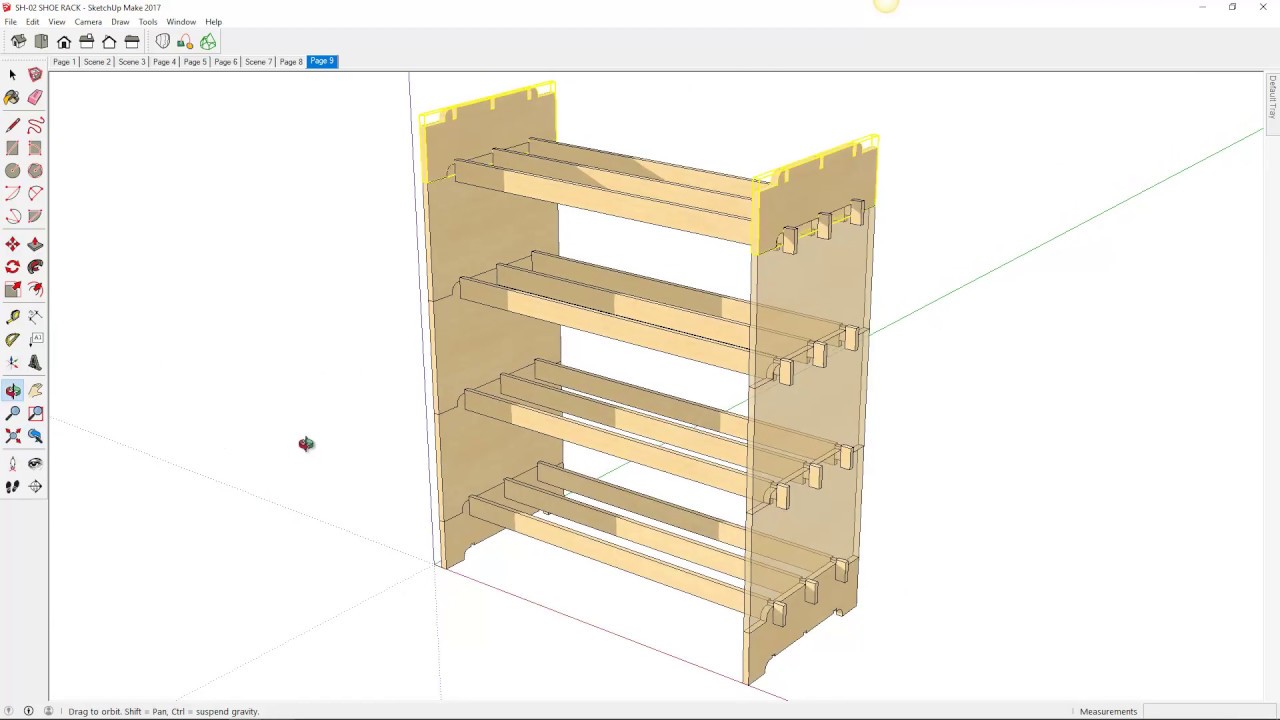Screen dimensions: 1280x720
Task: Activate the 3D Text tool
Action: 35,363
